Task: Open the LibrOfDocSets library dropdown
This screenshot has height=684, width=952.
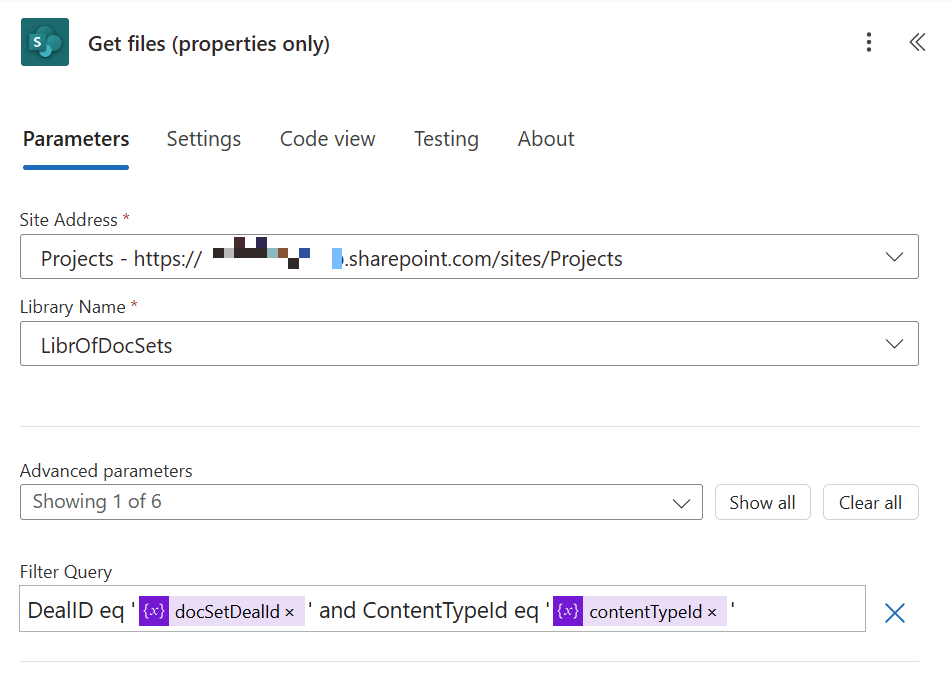Action: (893, 343)
